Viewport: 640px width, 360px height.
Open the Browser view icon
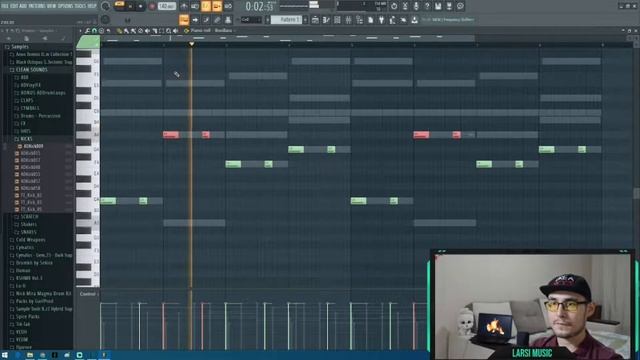click(x=359, y=20)
